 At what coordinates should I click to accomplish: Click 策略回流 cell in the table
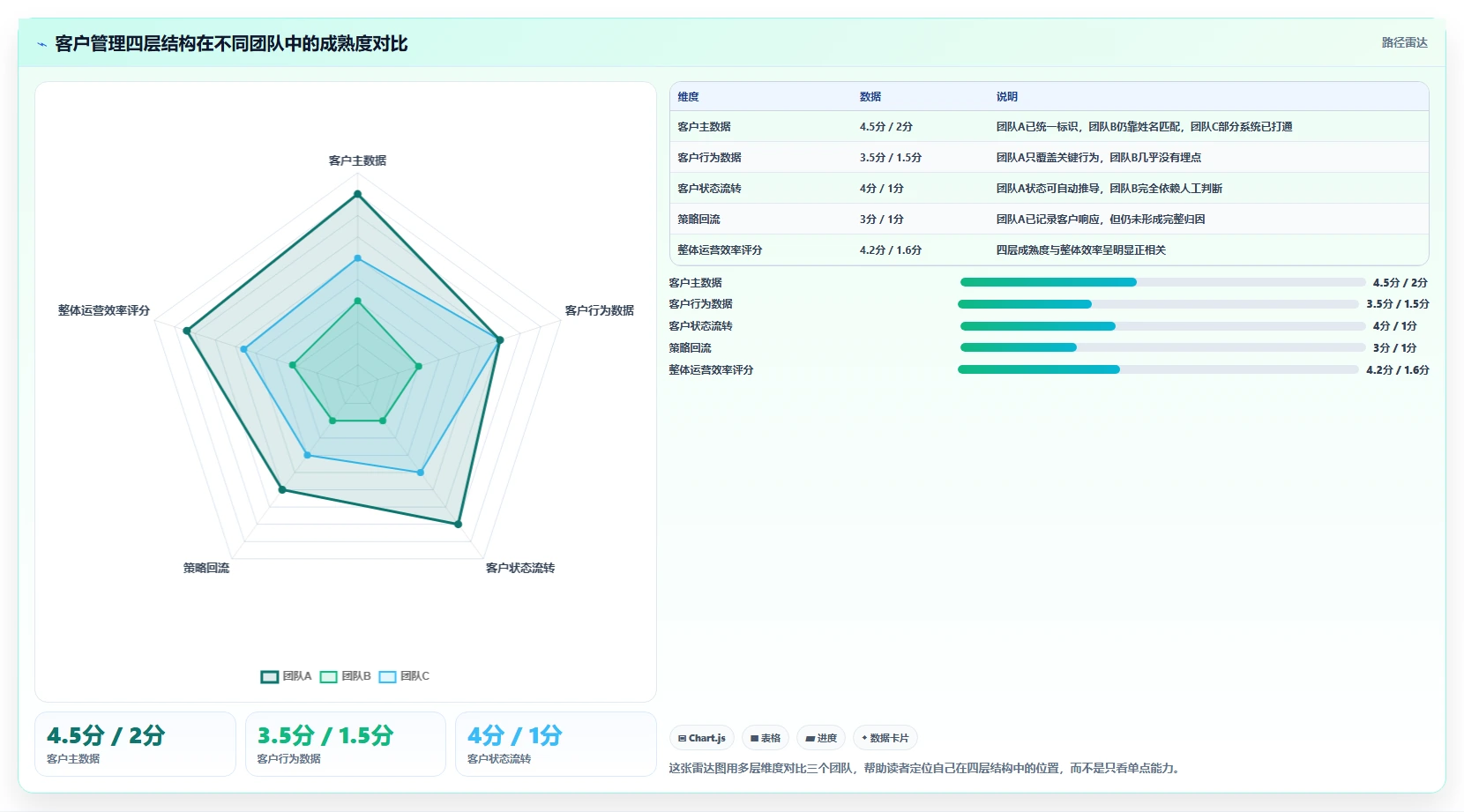698,220
